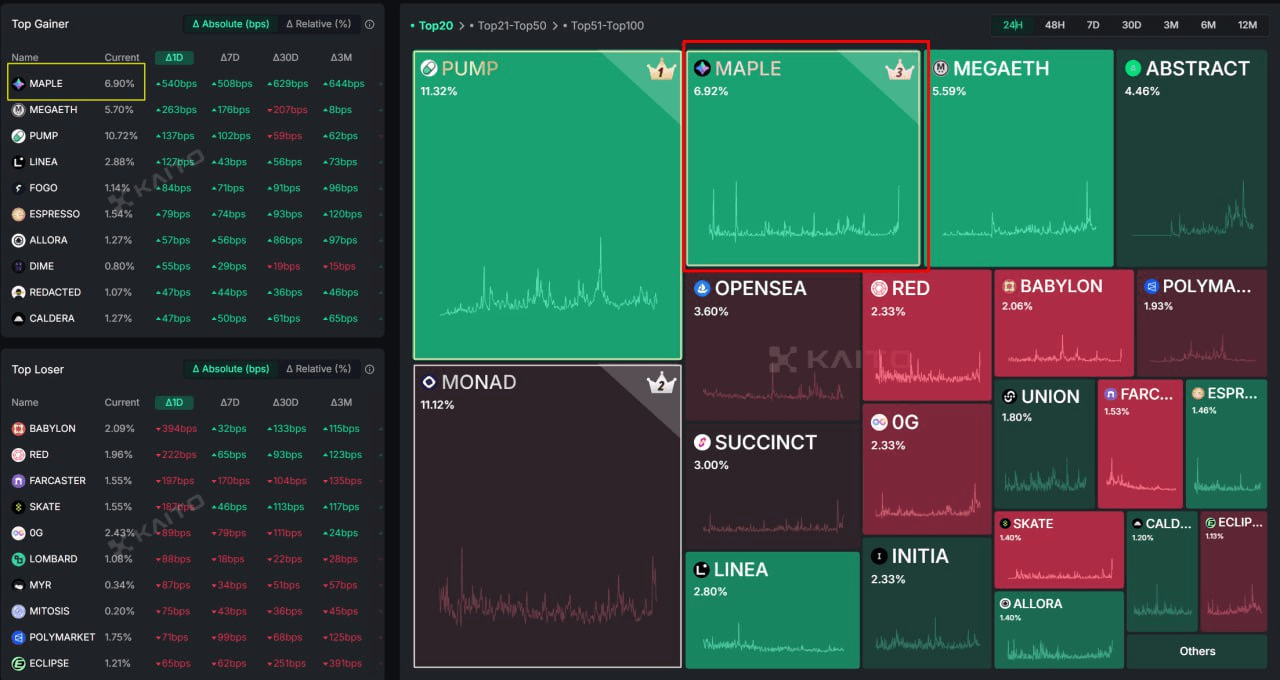Click the LOMBARD icon in Top Loser list
Image resolution: width=1280 pixels, height=680 pixels.
[x=19, y=558]
